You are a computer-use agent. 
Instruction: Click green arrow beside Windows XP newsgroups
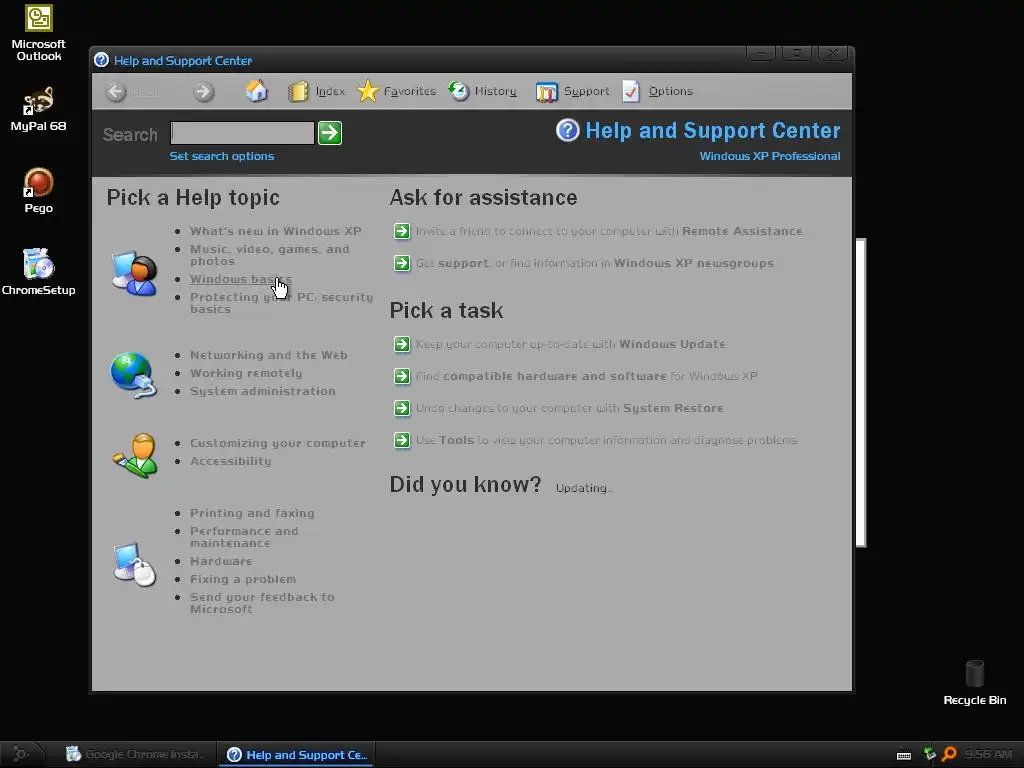[402, 263]
